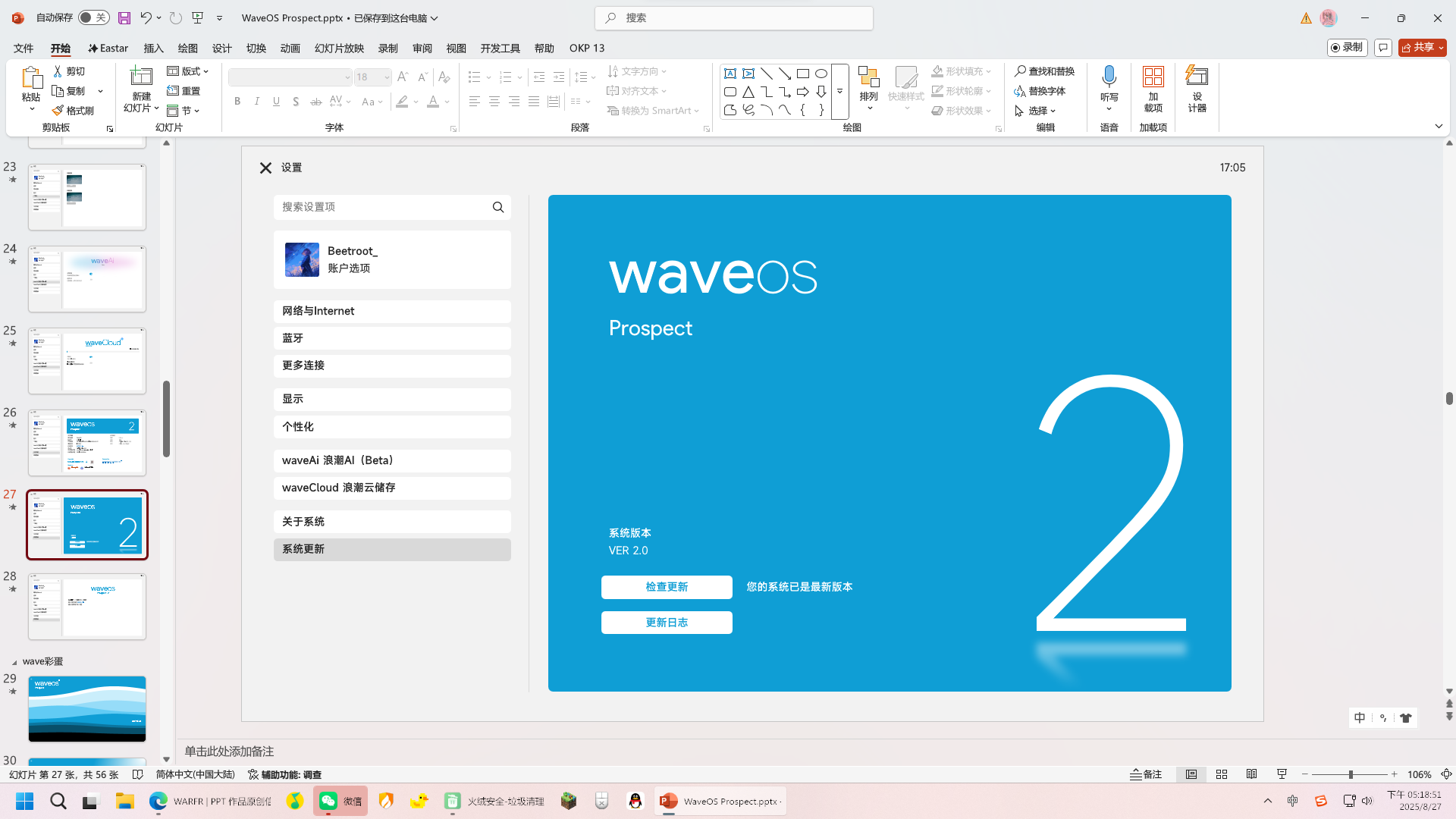Click the Save icon in title bar

(x=124, y=17)
